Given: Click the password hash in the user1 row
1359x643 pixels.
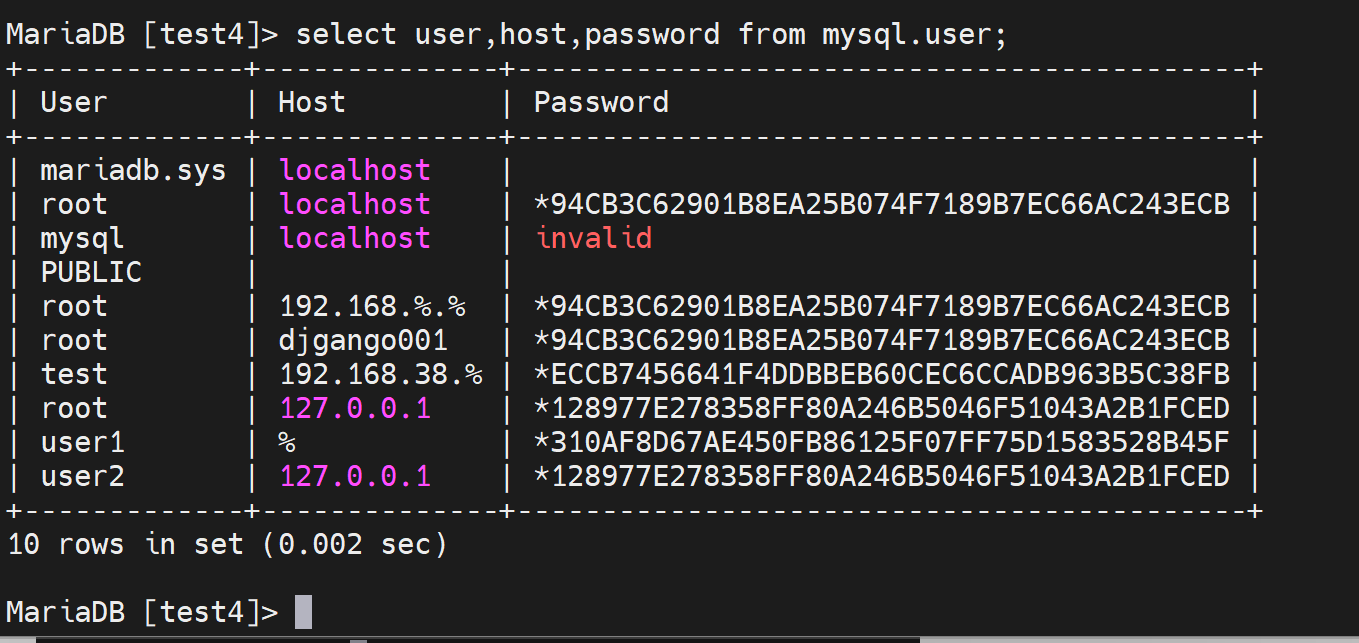Looking at the screenshot, I should coord(882,442).
